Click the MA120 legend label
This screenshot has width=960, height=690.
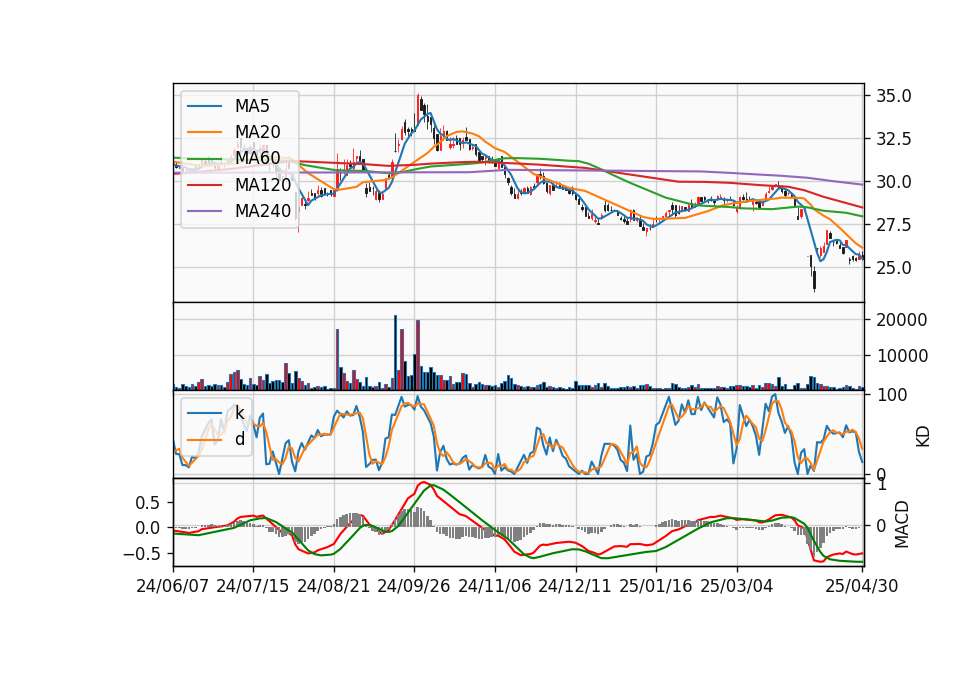pyautogui.click(x=263, y=185)
